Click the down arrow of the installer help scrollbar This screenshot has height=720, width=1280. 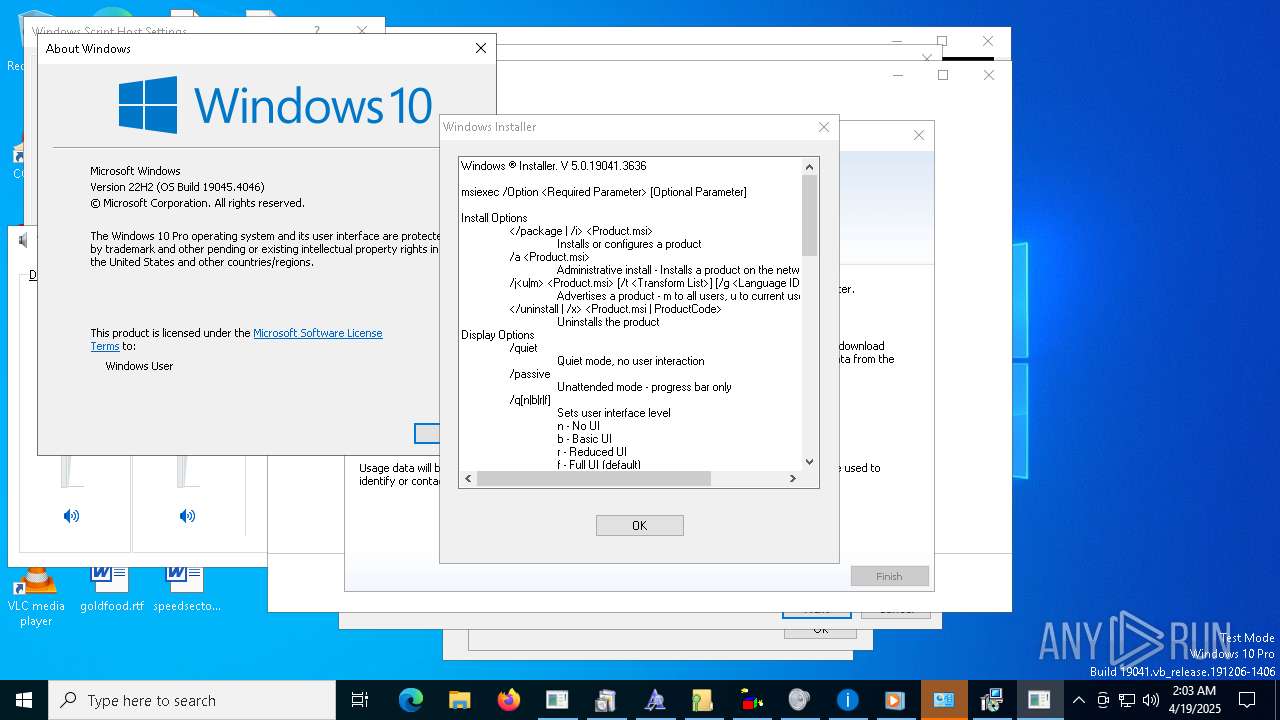(x=810, y=462)
